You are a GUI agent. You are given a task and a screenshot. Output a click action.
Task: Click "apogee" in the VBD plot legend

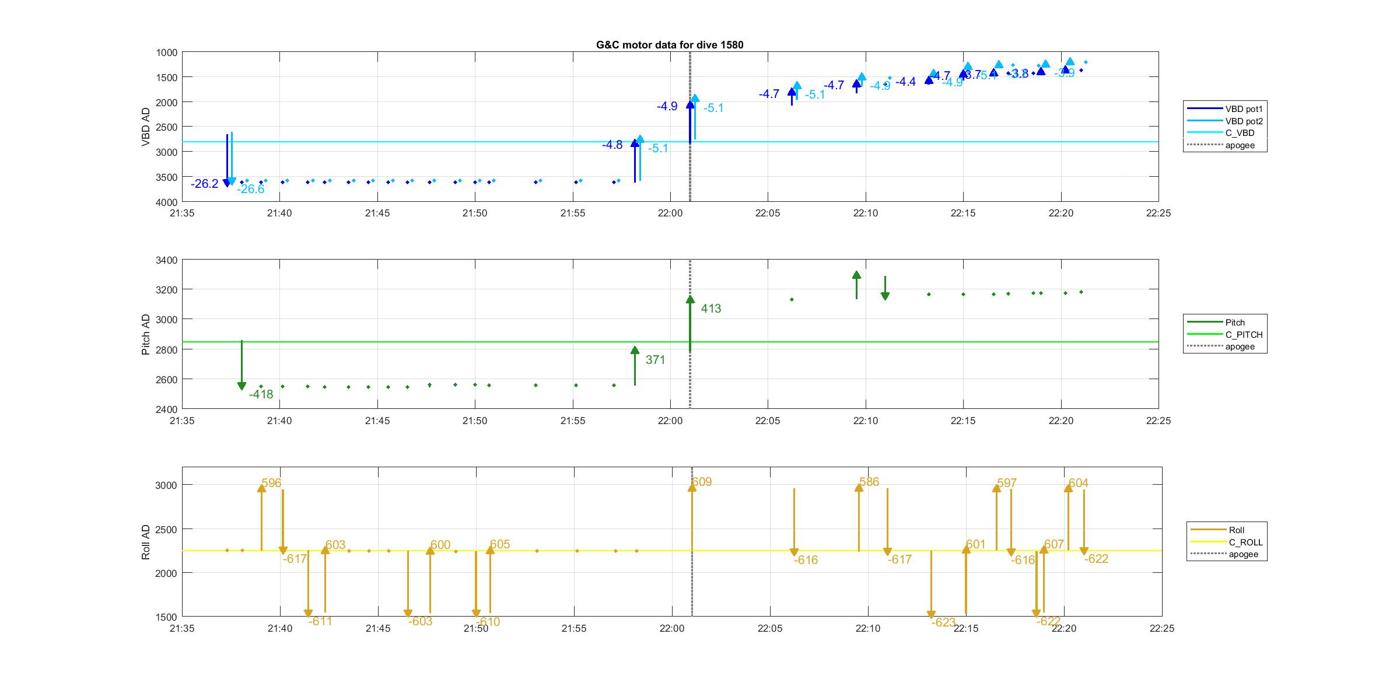point(1222,145)
